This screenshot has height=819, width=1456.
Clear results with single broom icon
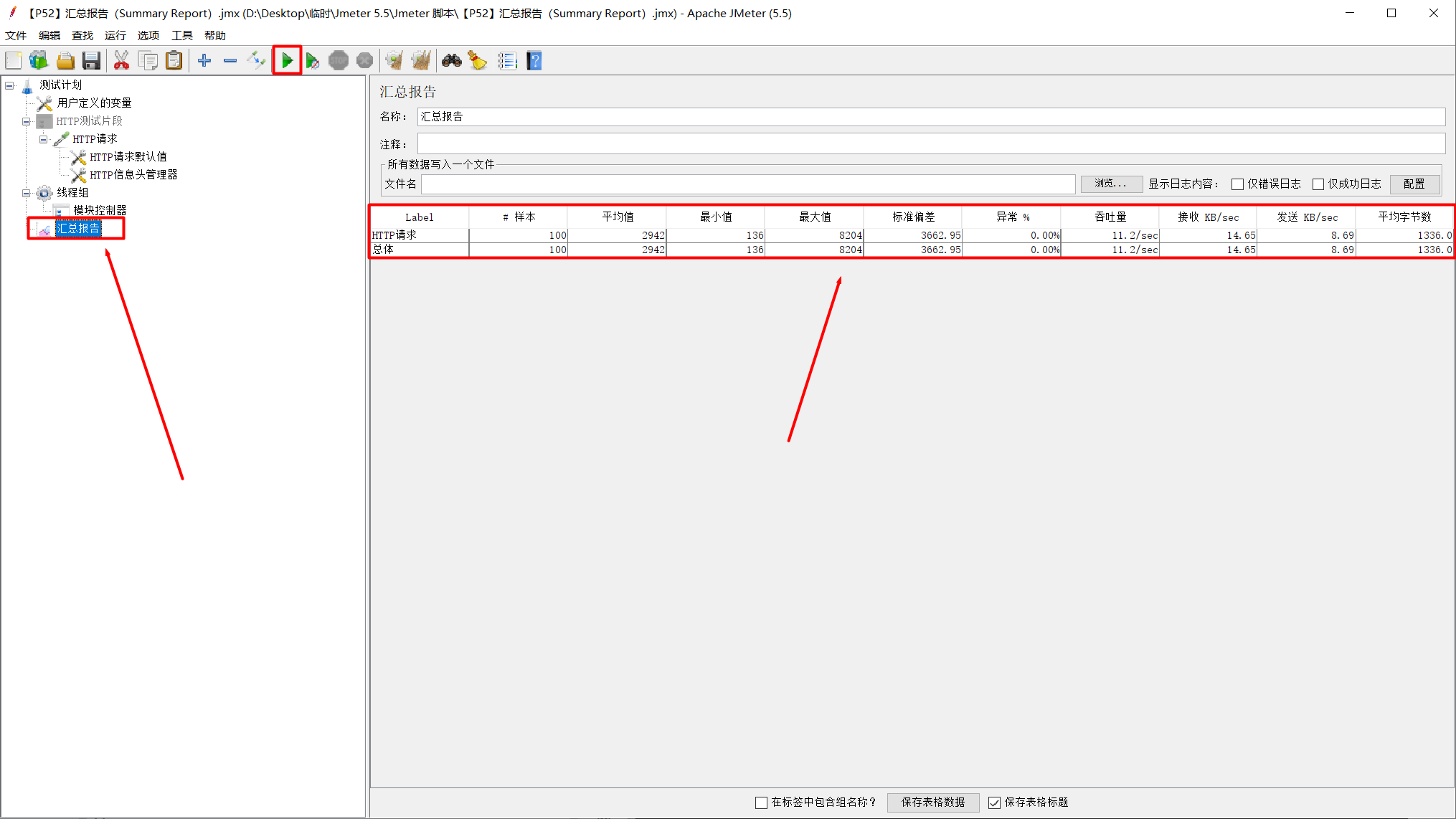(x=394, y=61)
